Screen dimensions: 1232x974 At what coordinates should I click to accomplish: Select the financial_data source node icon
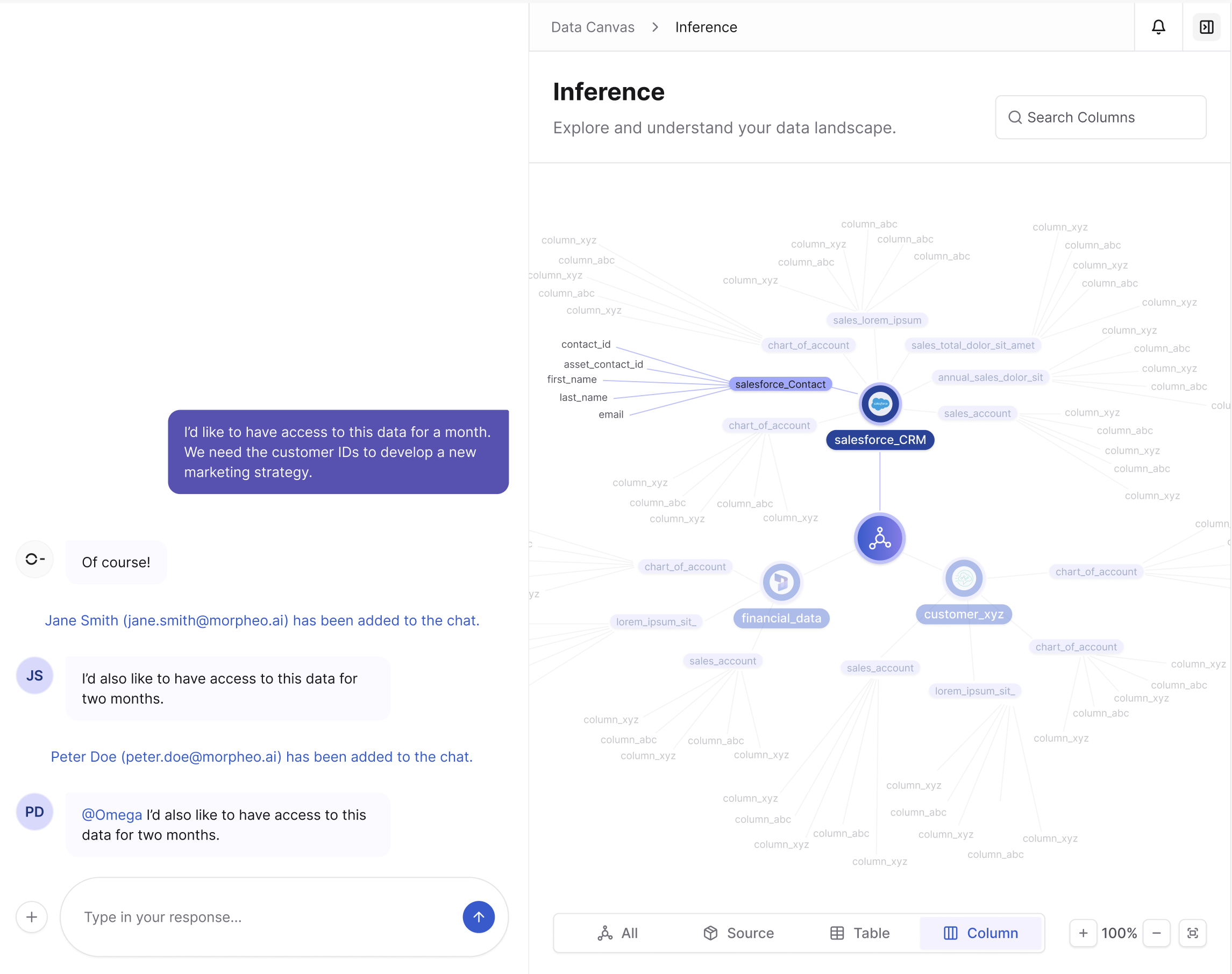click(781, 582)
